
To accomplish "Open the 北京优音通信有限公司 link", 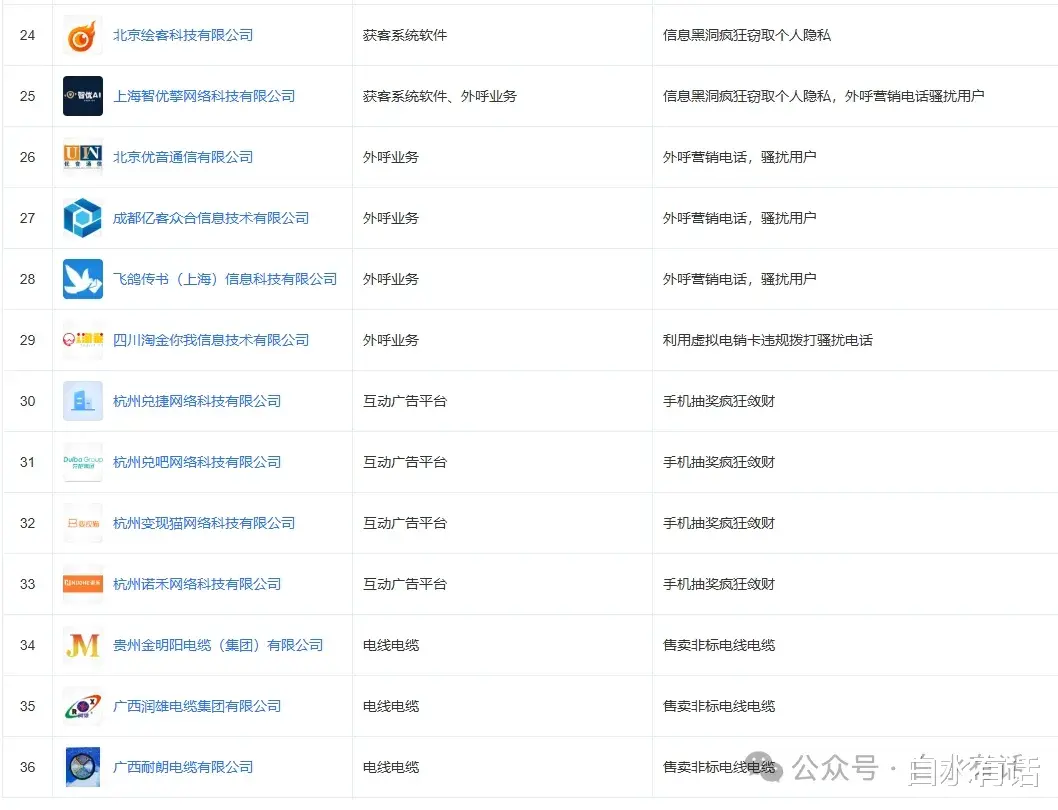I will pyautogui.click(x=183, y=157).
